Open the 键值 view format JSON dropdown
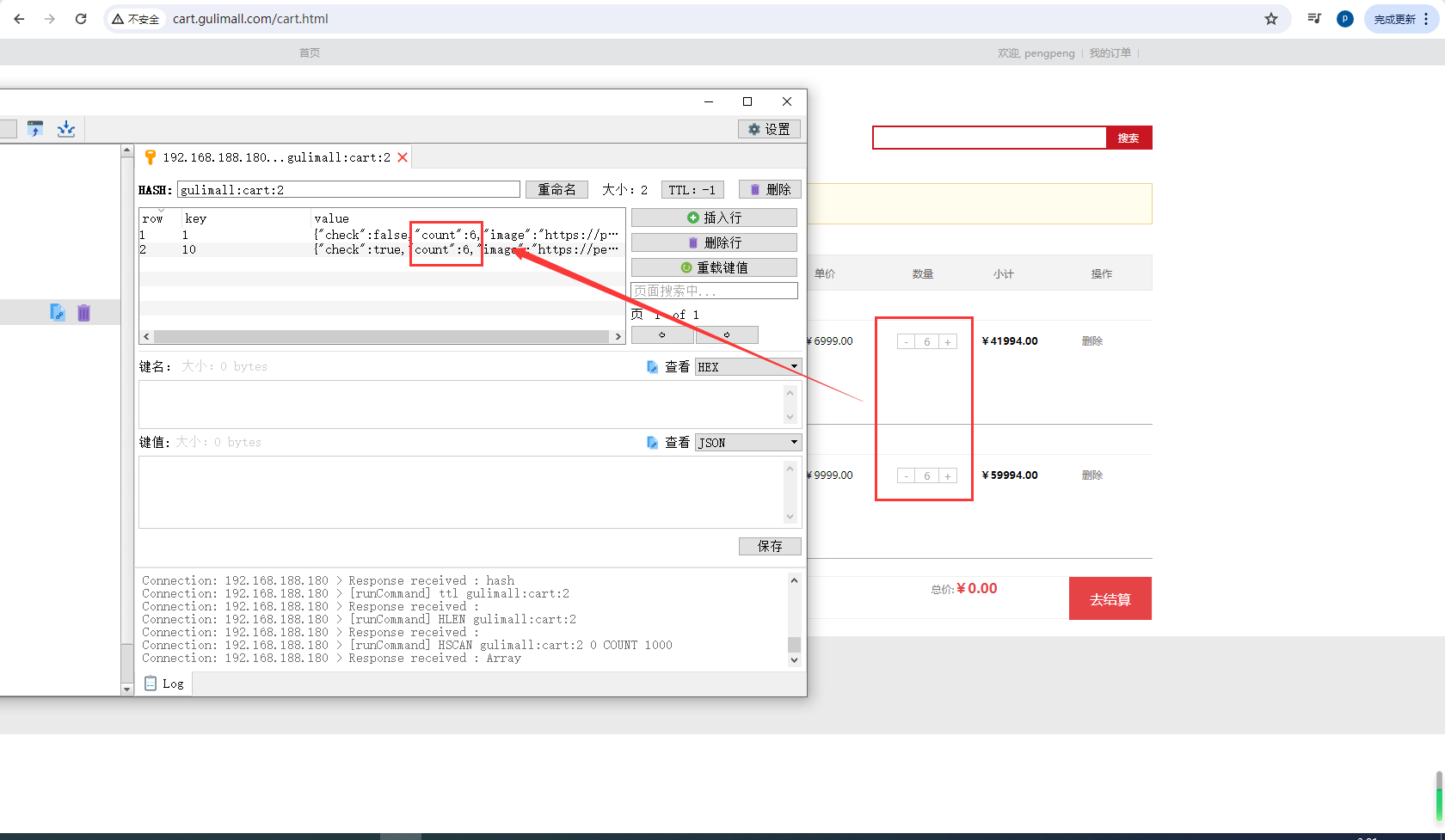This screenshot has height=840, width=1445. [x=748, y=442]
